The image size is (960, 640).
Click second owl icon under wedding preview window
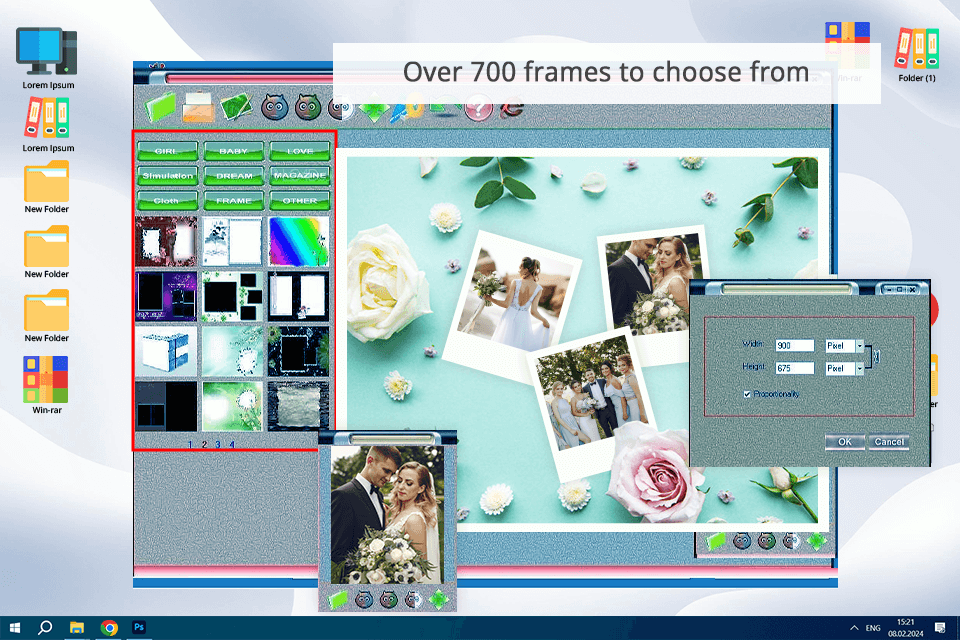pos(389,599)
